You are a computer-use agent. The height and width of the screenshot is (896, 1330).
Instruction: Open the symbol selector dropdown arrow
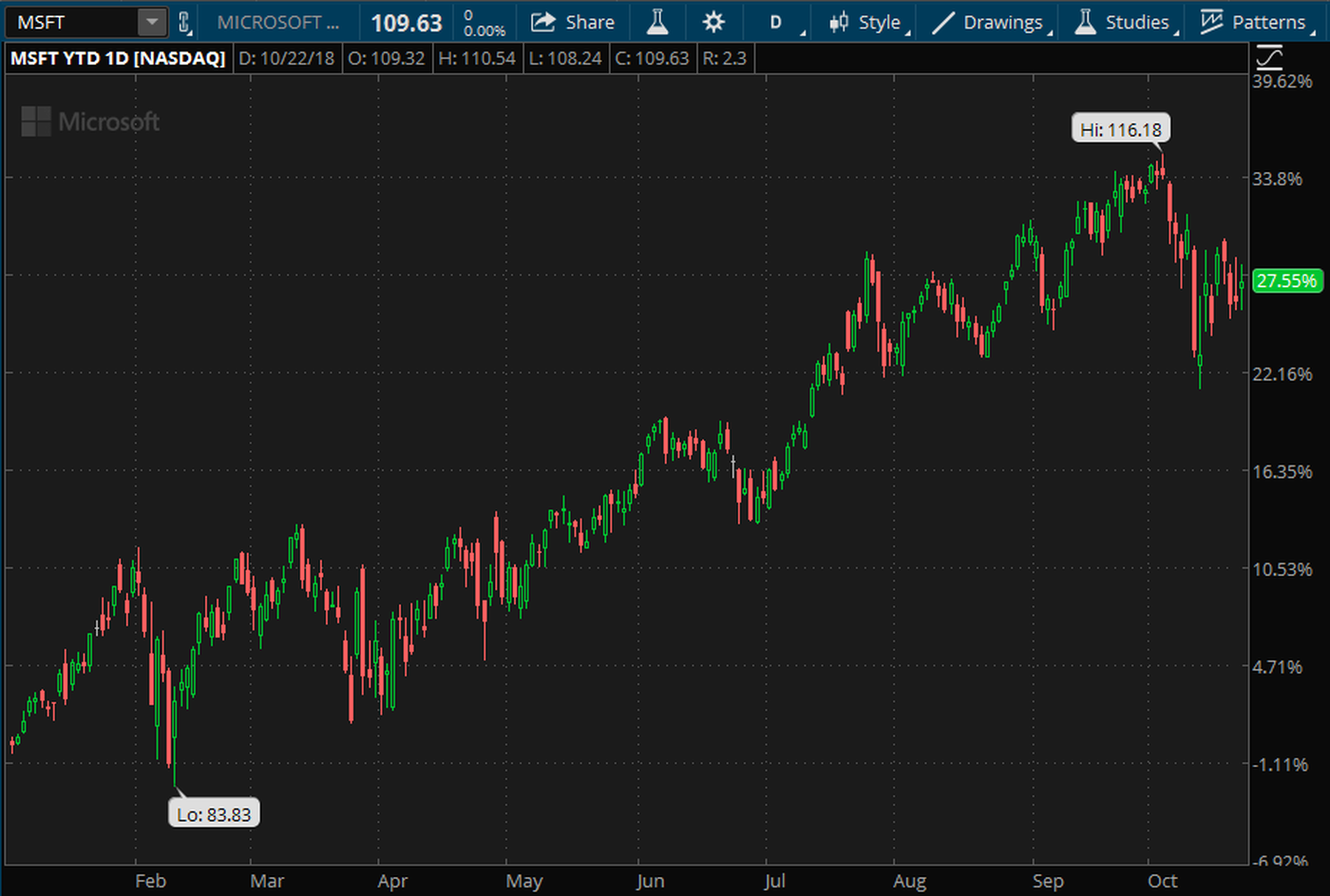pyautogui.click(x=152, y=22)
